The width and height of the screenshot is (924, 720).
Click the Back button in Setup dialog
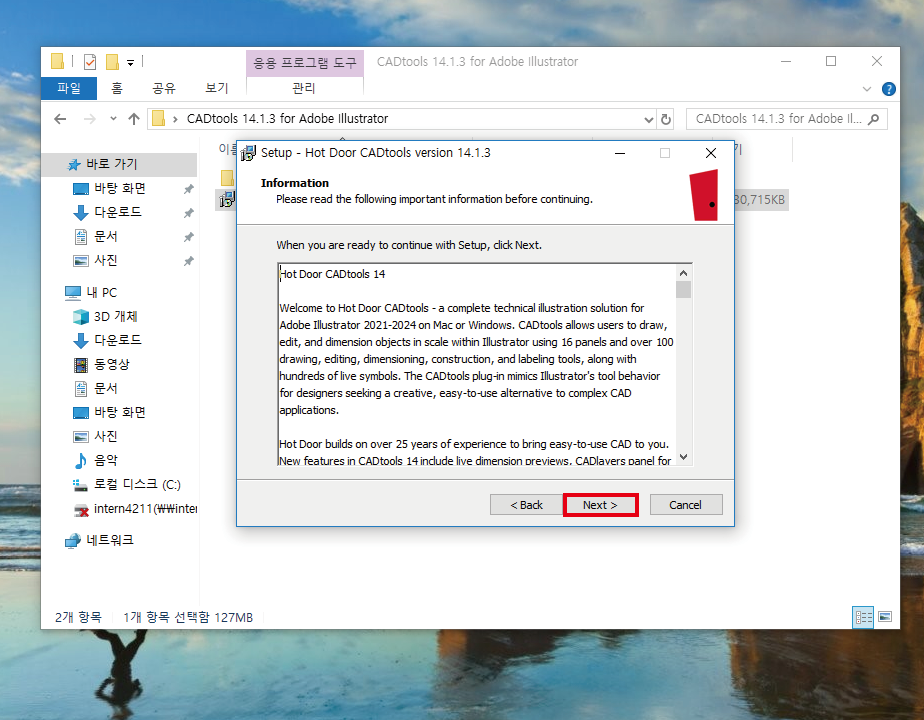[x=526, y=505]
